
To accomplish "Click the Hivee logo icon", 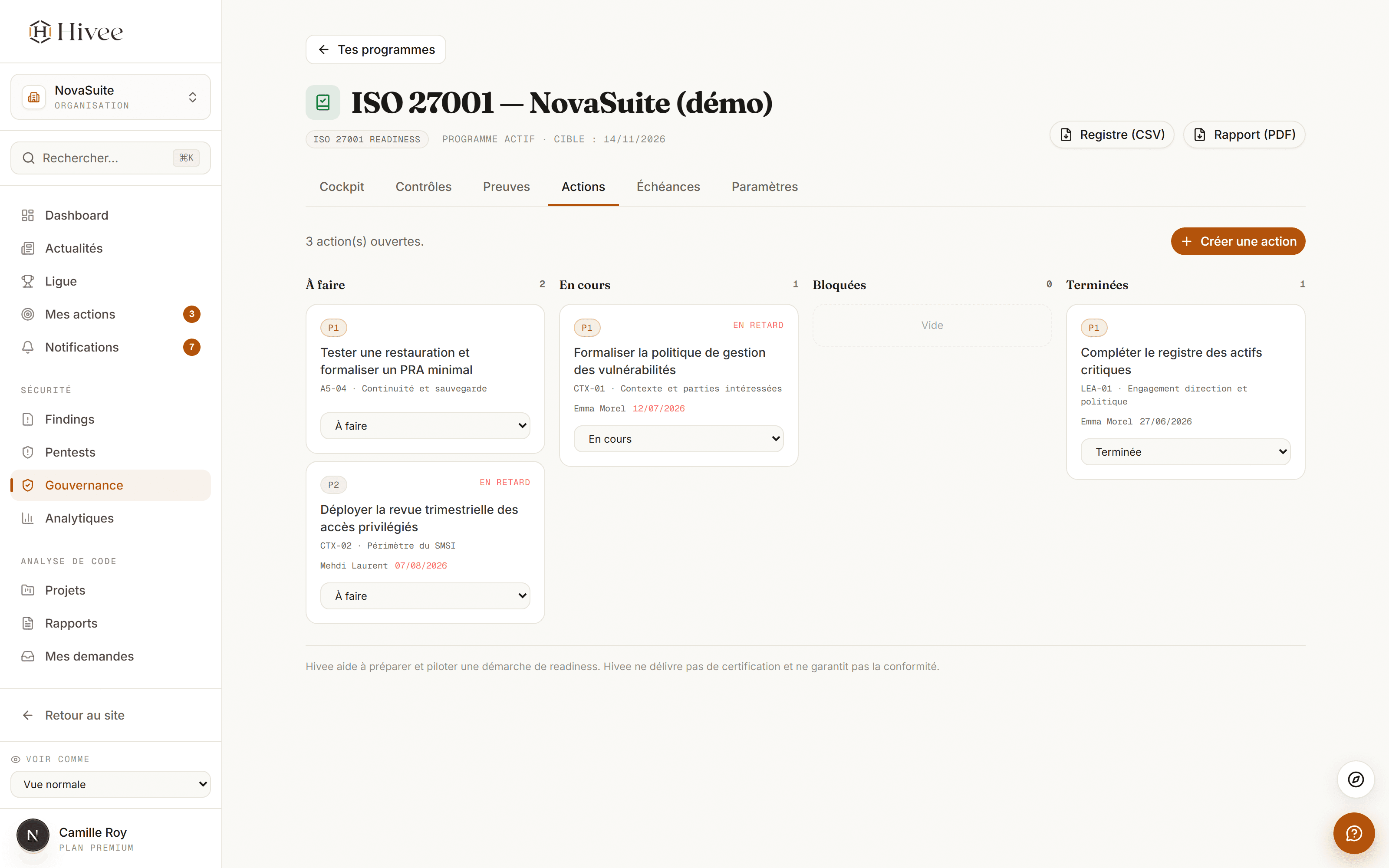I will (x=40, y=32).
